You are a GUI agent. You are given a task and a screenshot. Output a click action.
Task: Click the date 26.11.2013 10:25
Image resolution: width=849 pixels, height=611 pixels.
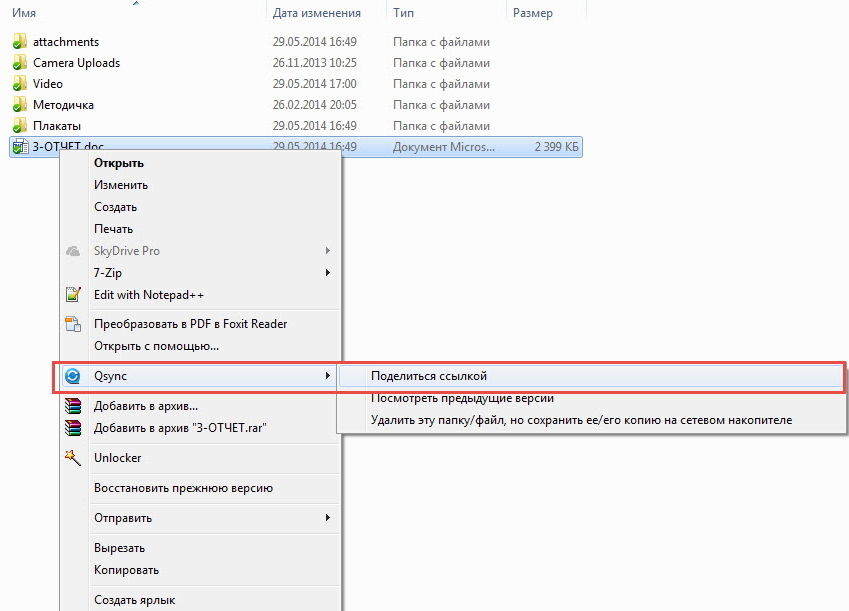(x=315, y=63)
